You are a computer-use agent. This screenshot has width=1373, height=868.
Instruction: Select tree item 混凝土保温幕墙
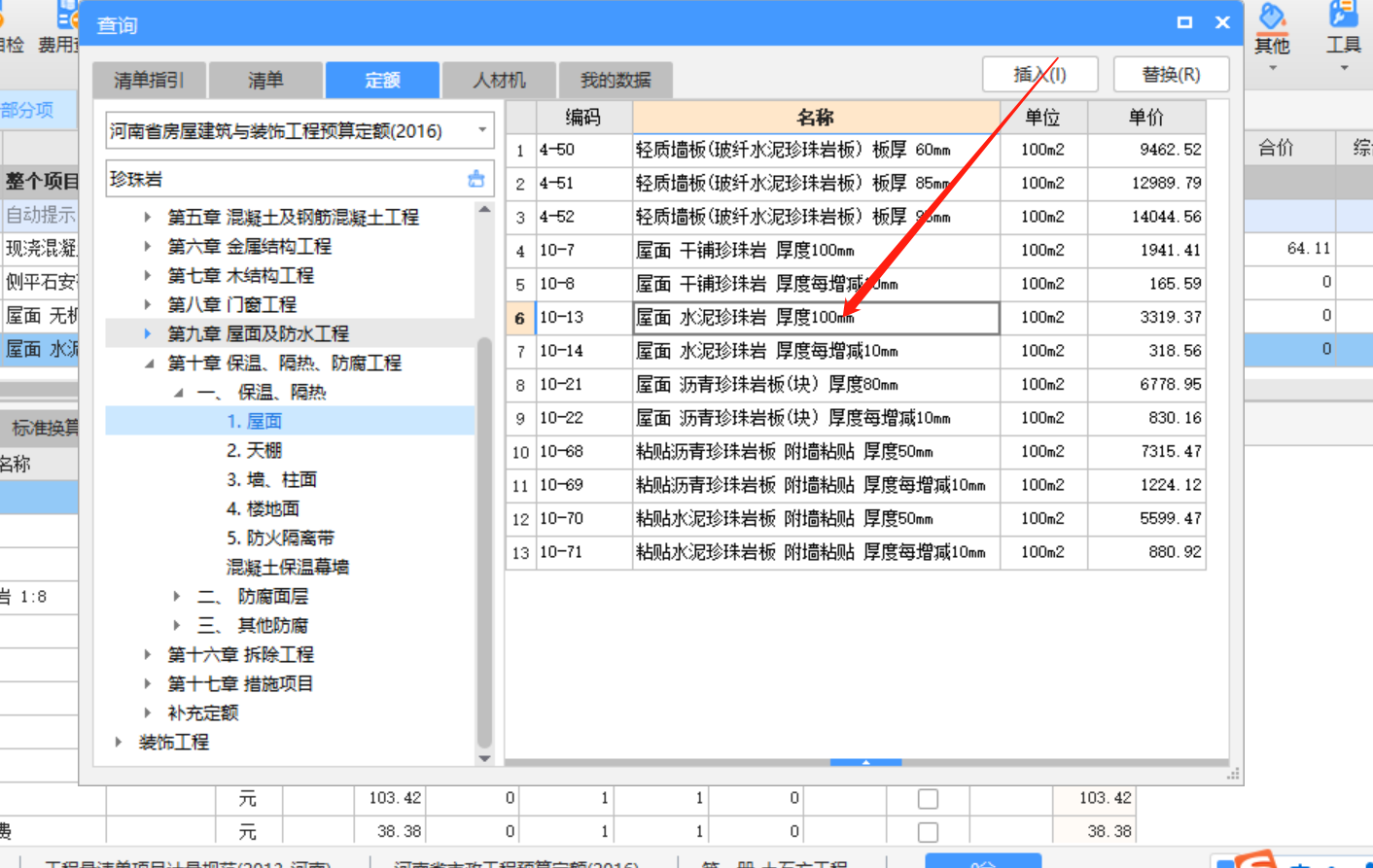288,567
